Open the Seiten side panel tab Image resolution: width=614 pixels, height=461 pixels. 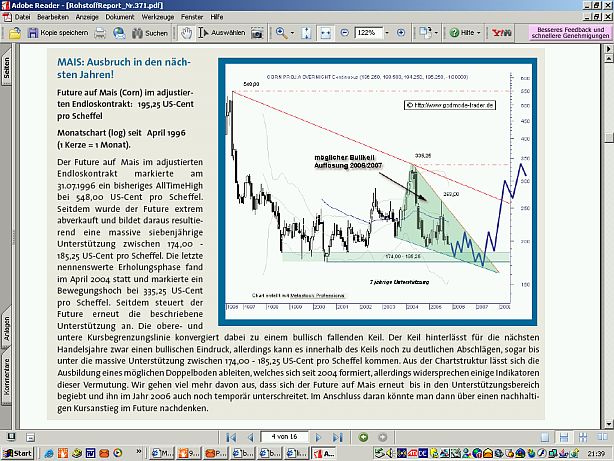[6, 67]
